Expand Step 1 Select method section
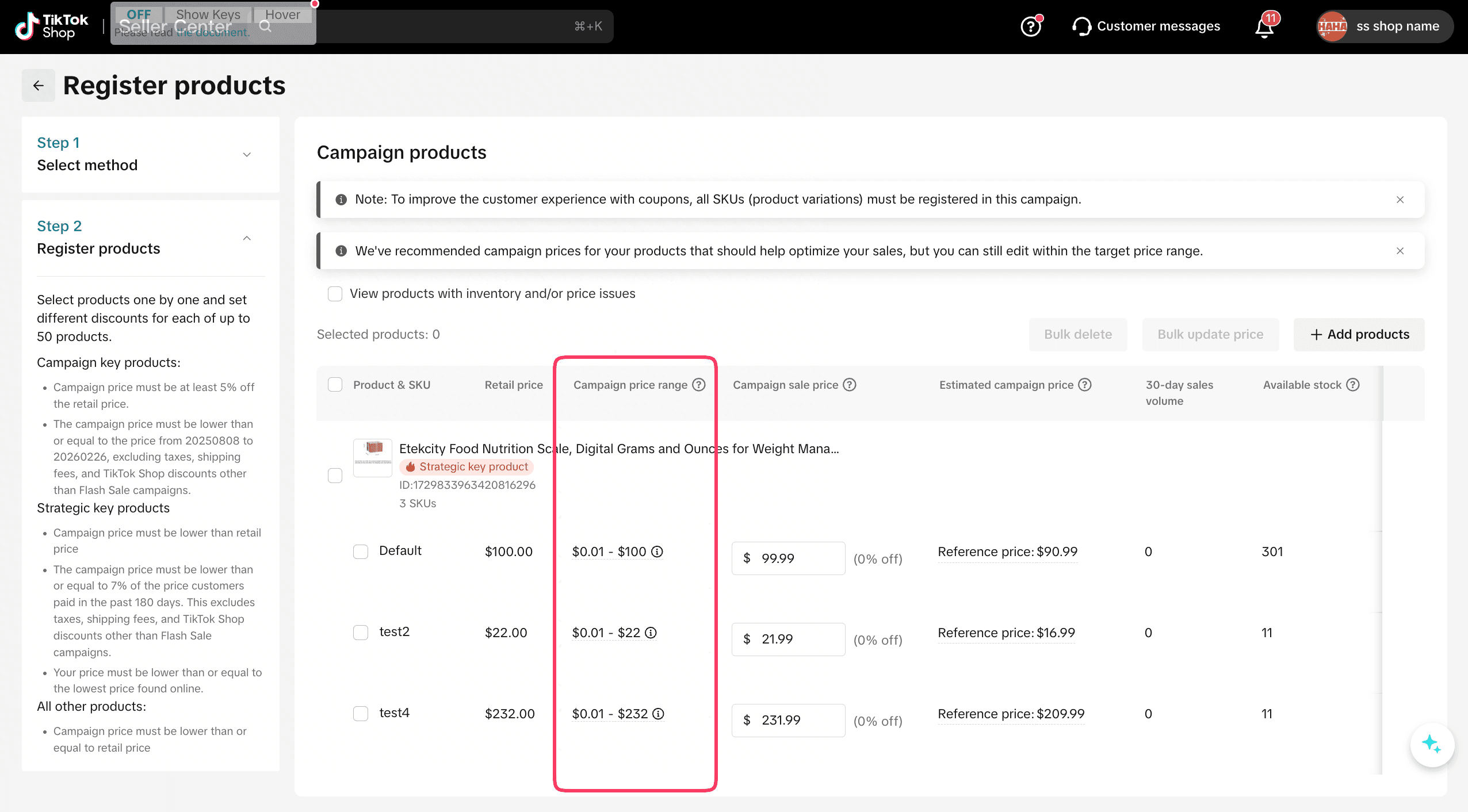The height and width of the screenshot is (812, 1468). click(247, 154)
